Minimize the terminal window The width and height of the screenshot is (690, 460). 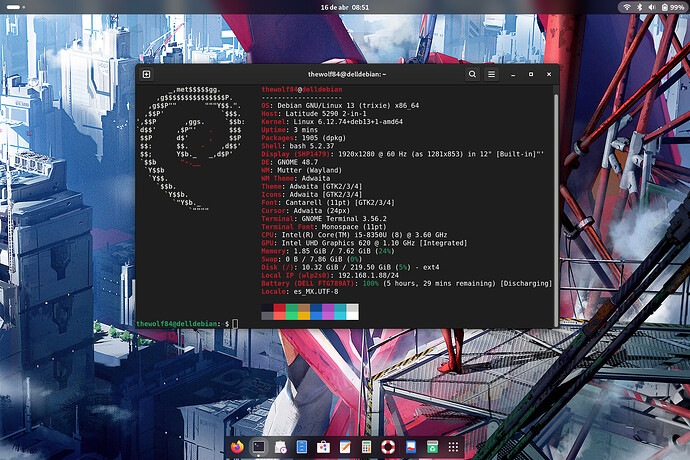click(x=513, y=74)
